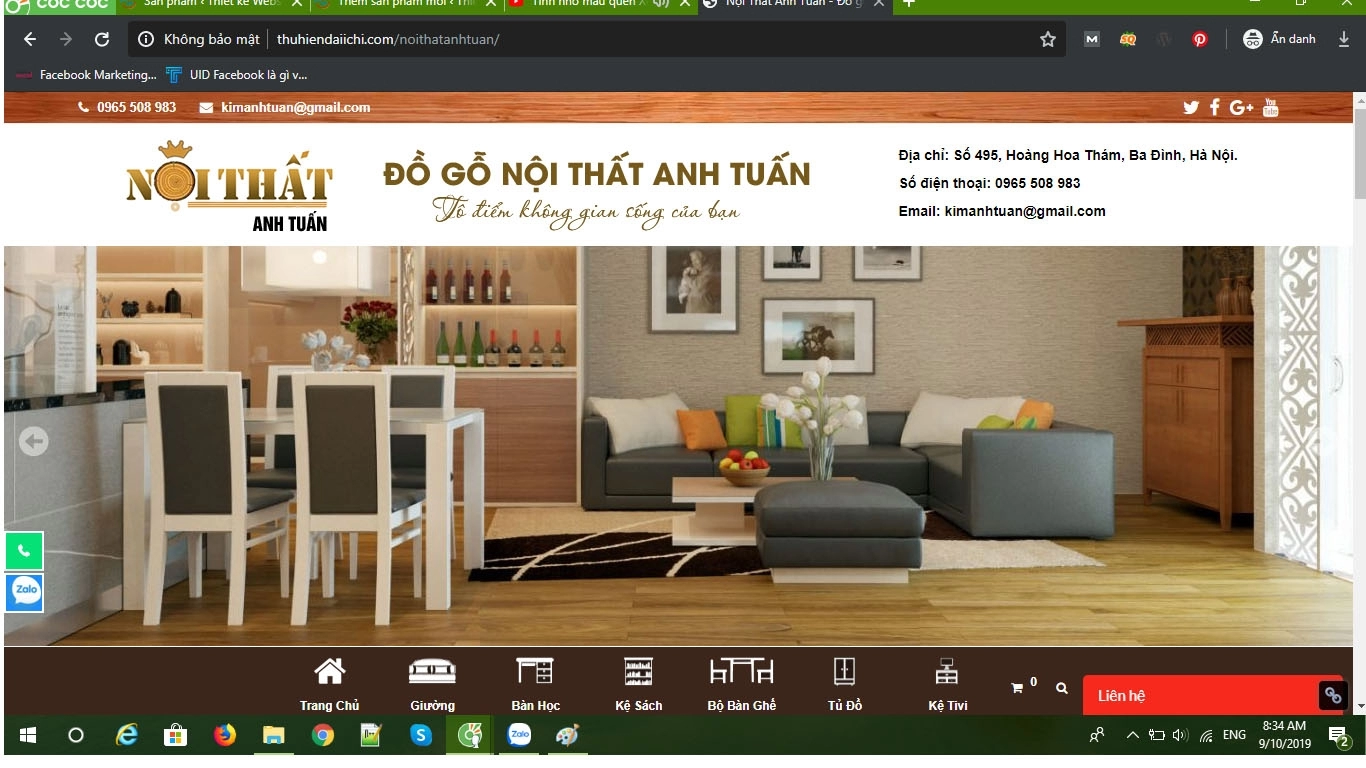
Task: Open the Bộ Bàn Ghế table set icon
Action: (x=741, y=668)
